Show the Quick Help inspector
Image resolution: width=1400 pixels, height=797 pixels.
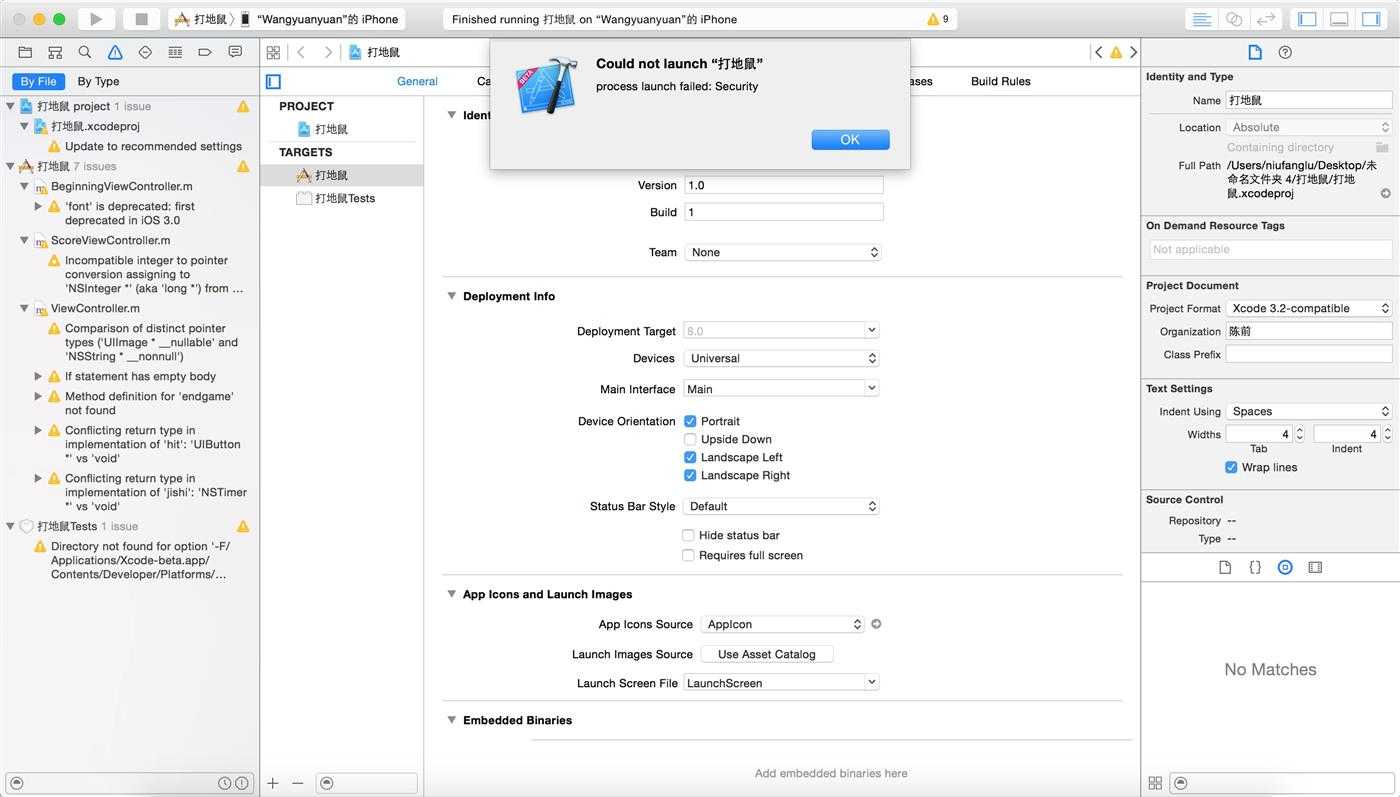tap(1285, 52)
